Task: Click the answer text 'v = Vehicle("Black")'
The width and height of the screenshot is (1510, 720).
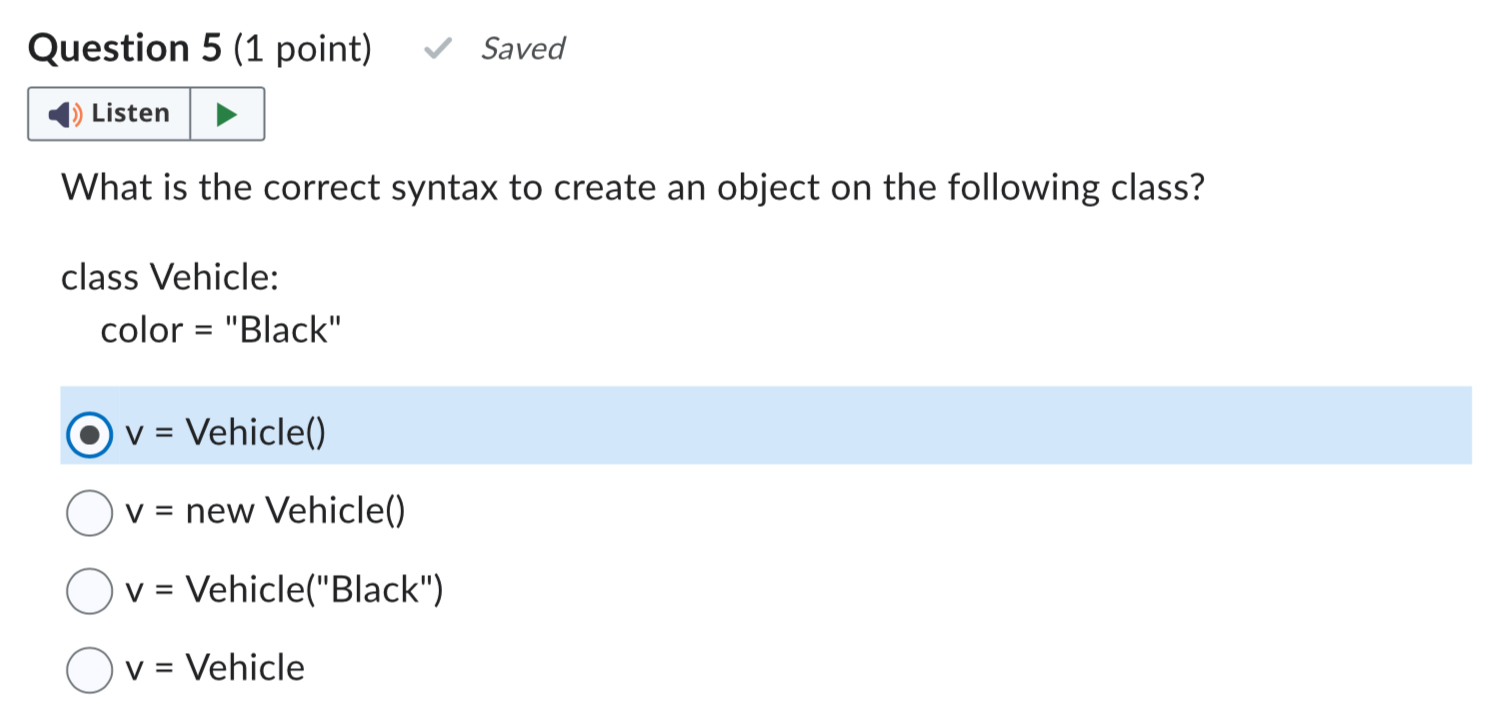Action: click(x=284, y=590)
